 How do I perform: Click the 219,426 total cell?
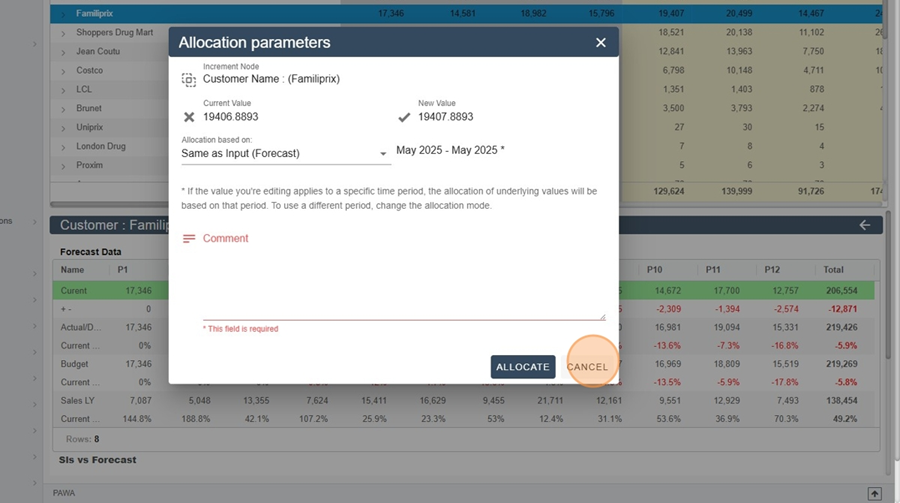click(x=841, y=327)
